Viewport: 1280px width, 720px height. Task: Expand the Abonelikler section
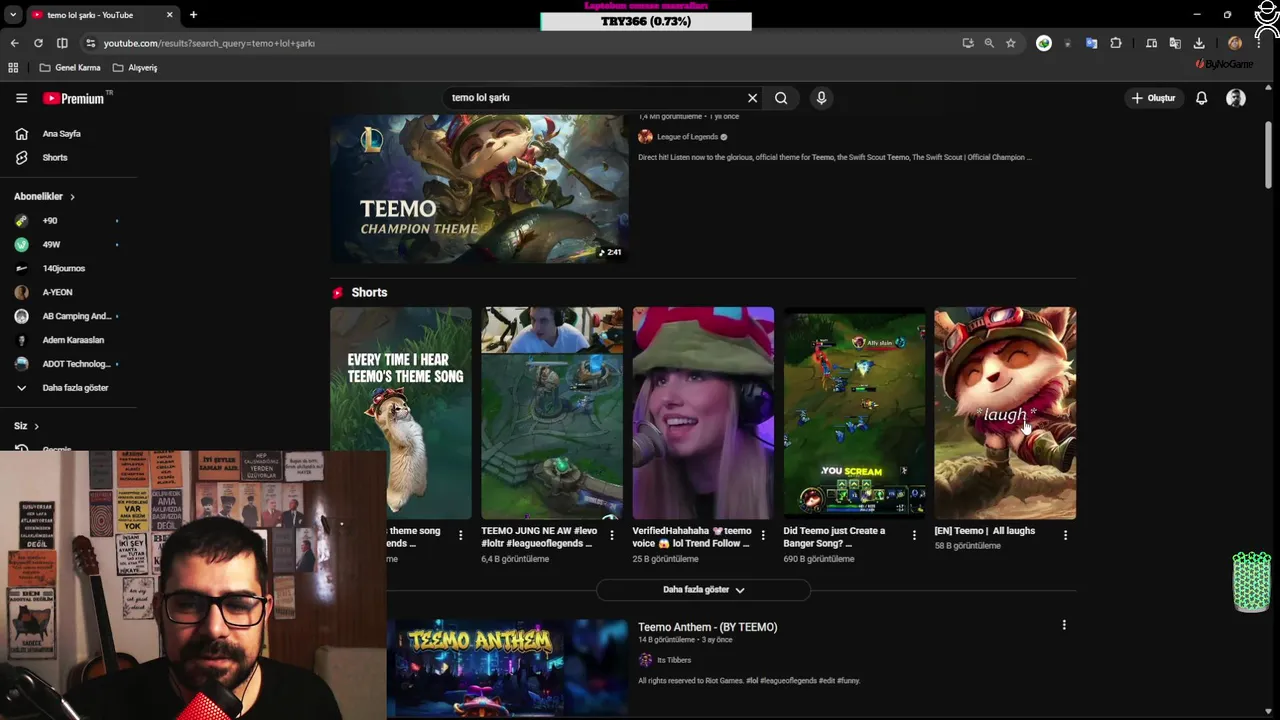[45, 197]
